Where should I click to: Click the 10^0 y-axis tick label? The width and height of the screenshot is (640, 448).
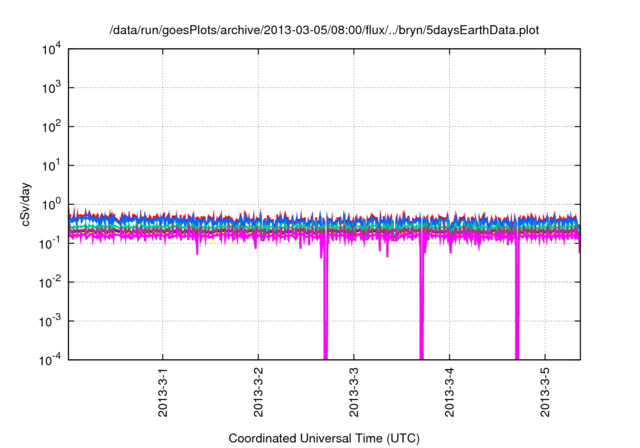click(52, 204)
